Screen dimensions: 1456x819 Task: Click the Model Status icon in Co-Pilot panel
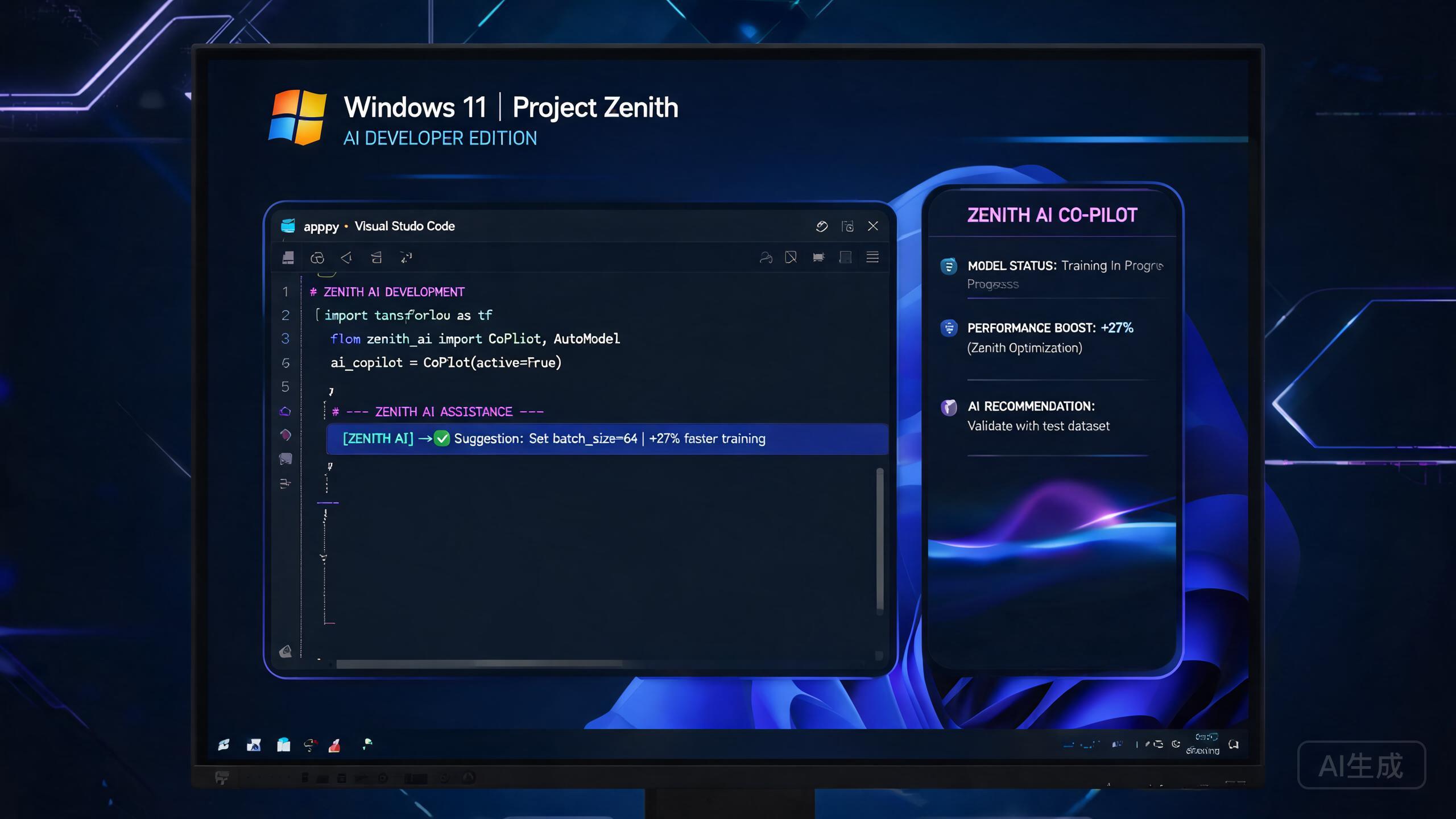pos(949,266)
